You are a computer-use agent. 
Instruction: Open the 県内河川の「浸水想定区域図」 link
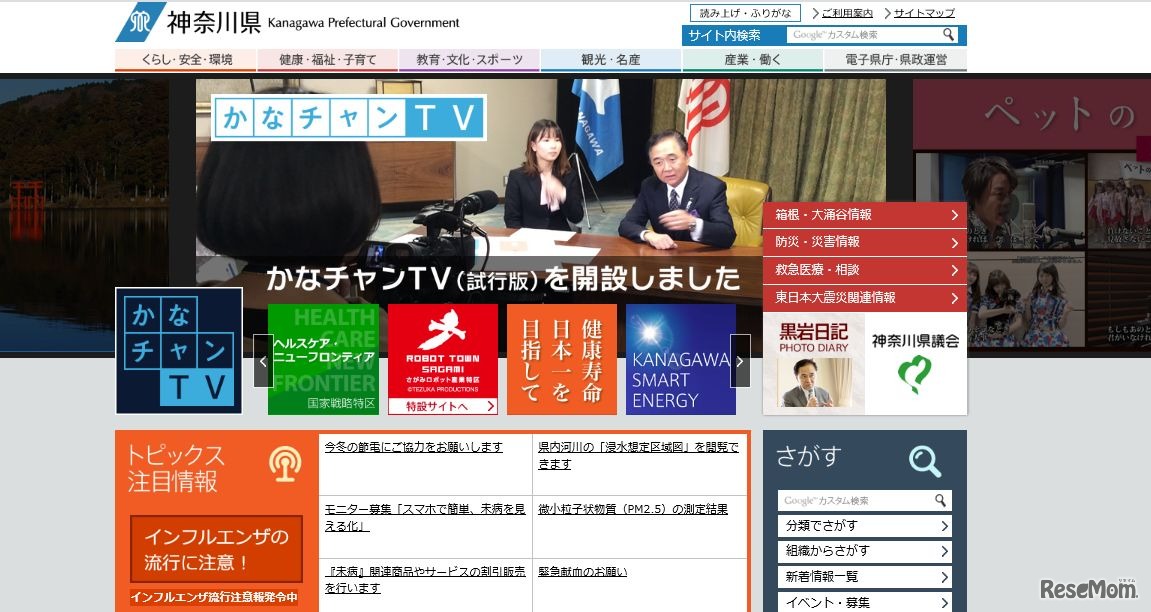coord(638,455)
